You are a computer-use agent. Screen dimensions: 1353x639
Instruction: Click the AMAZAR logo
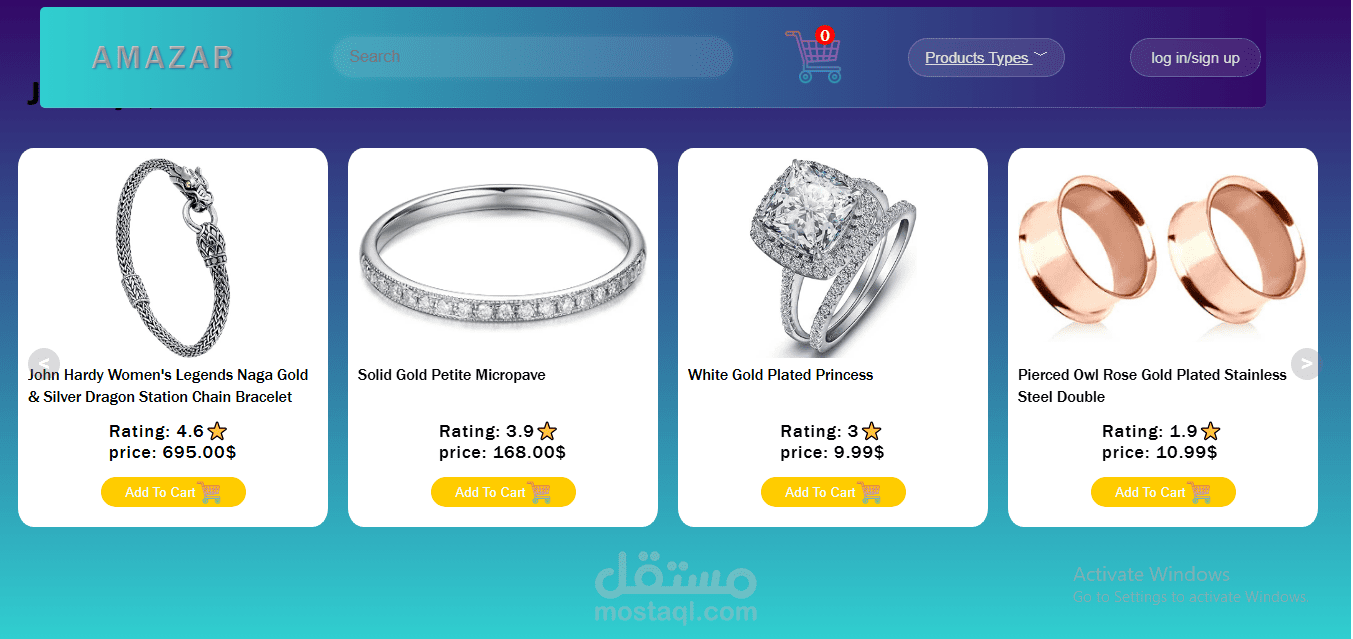coord(162,57)
